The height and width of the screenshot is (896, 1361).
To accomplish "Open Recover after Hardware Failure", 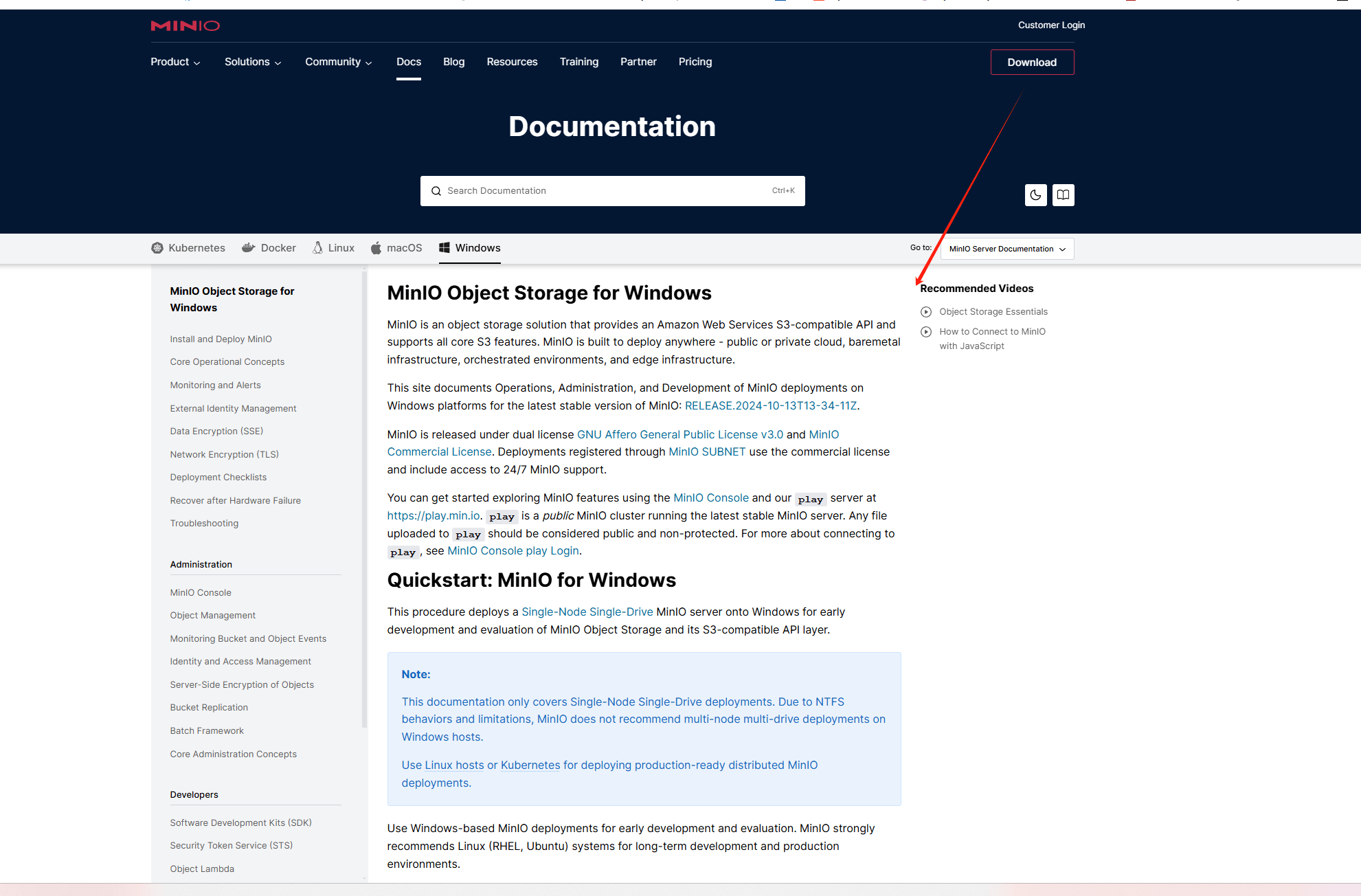I will (x=236, y=501).
